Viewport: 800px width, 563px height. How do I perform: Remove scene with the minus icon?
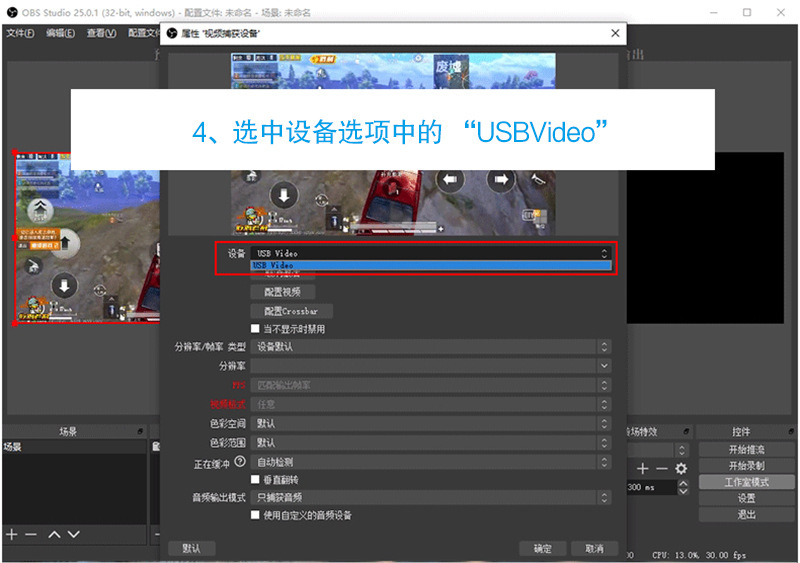(x=31, y=534)
